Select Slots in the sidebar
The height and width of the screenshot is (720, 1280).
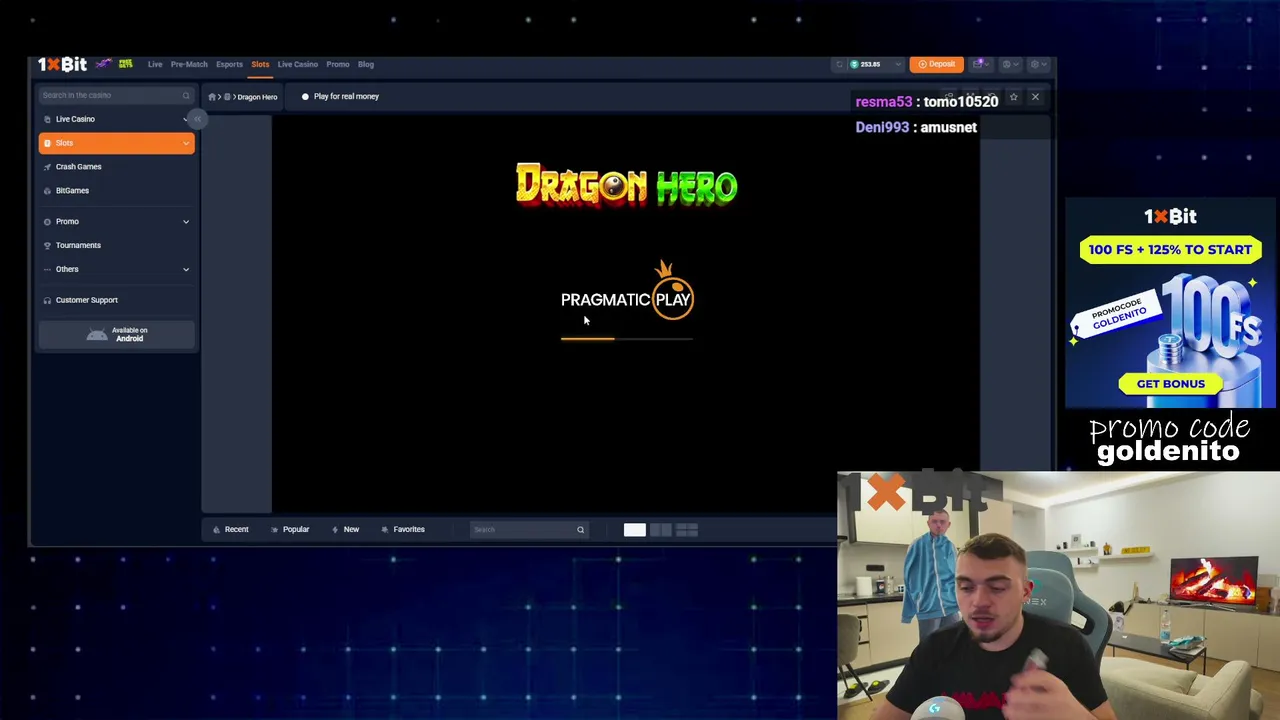[x=116, y=143]
